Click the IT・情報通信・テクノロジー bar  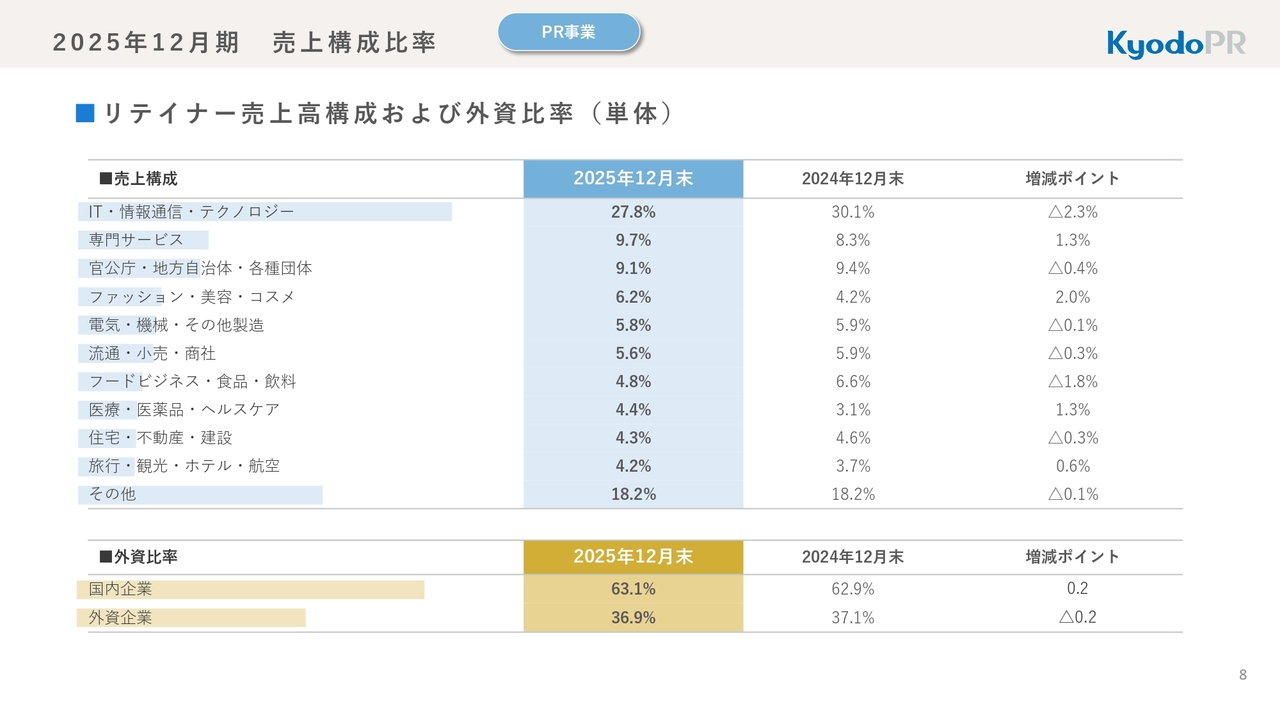point(265,212)
